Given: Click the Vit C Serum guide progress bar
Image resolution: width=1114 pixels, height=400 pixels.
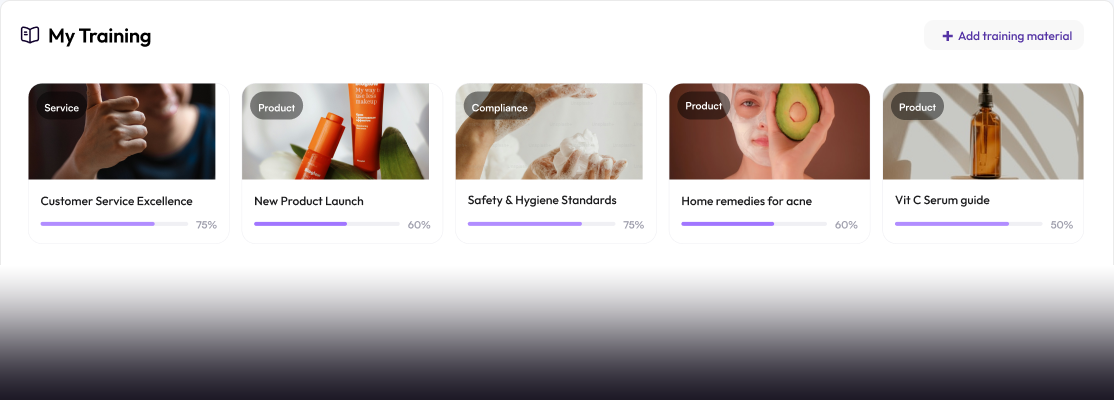Looking at the screenshot, I should pyautogui.click(x=969, y=224).
